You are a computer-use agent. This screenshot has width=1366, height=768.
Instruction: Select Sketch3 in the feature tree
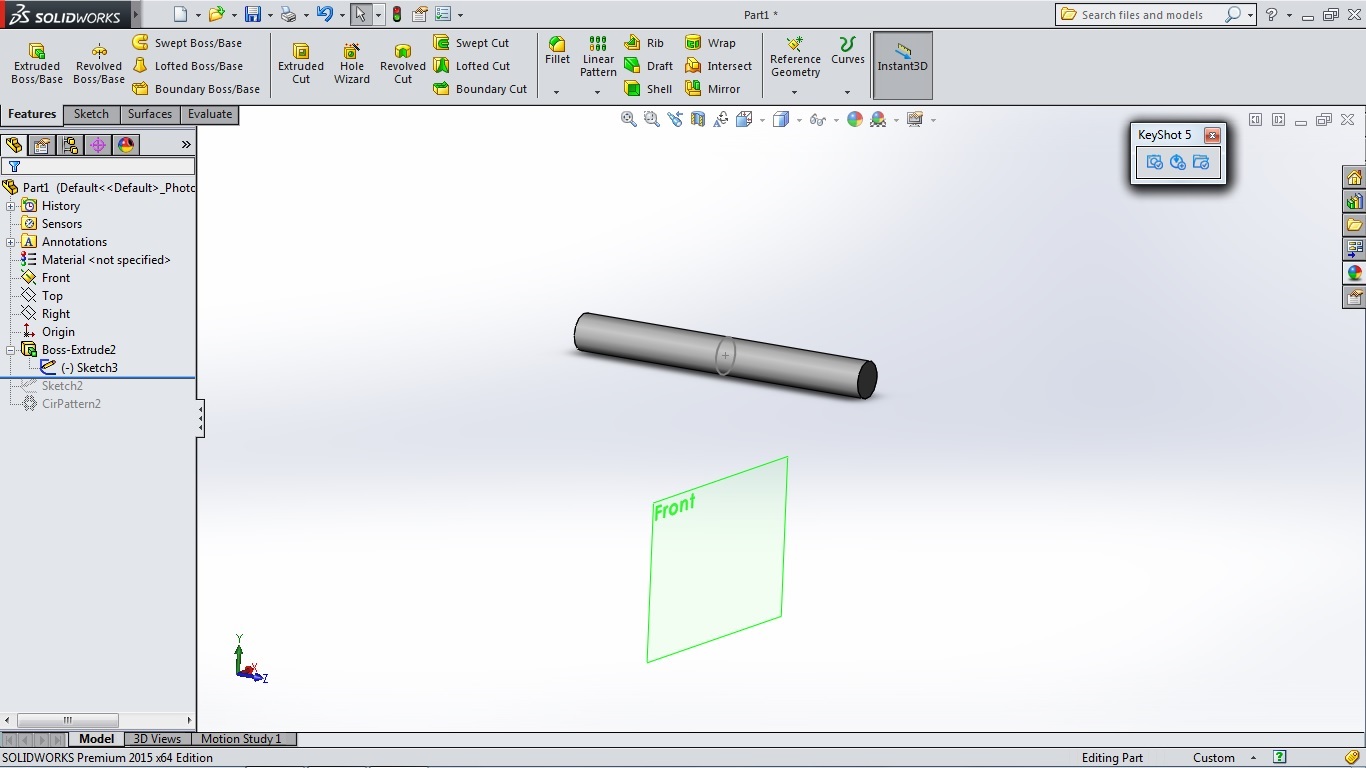pyautogui.click(x=80, y=368)
